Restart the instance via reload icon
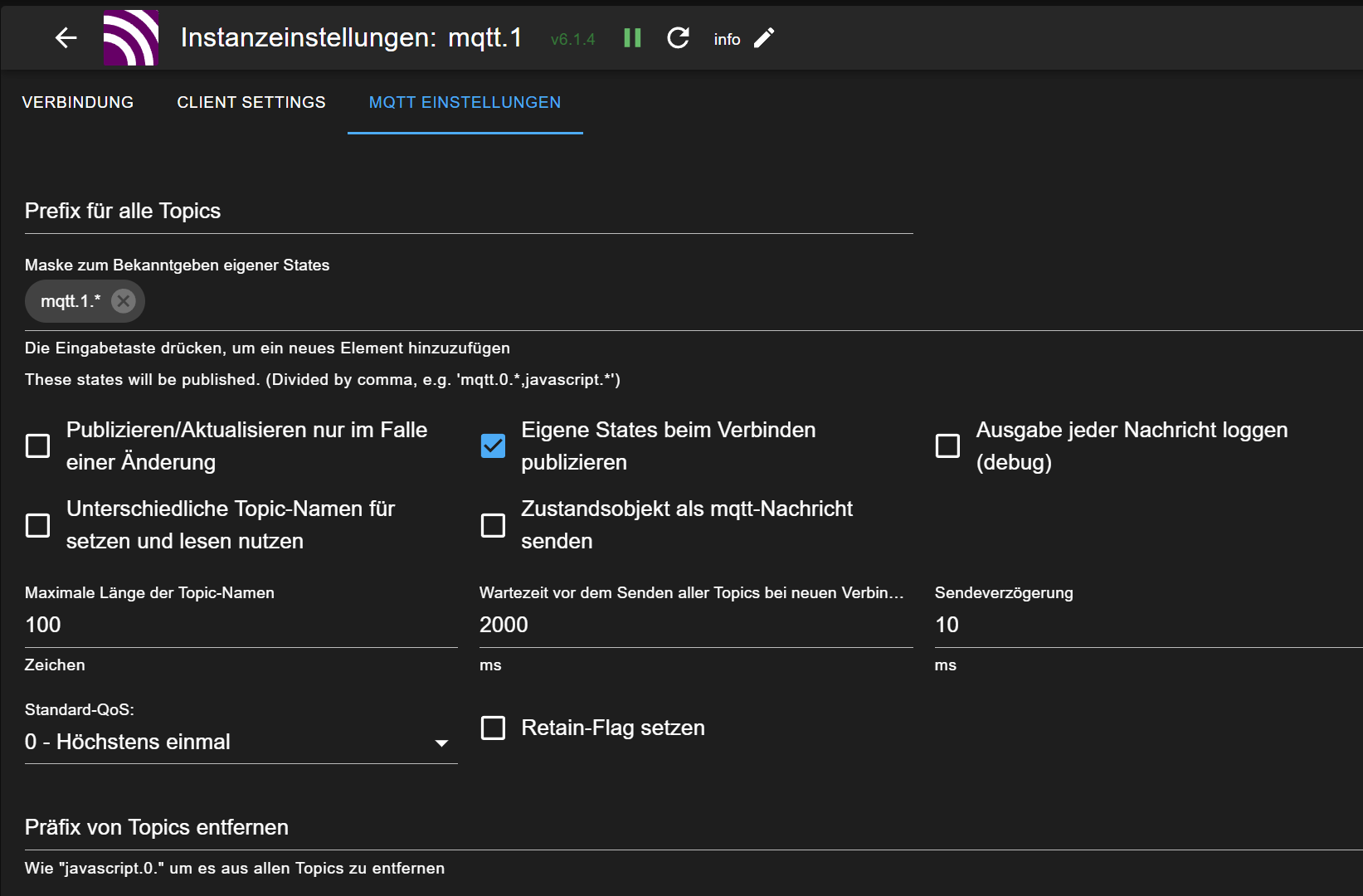This screenshot has width=1363, height=896. (678, 38)
